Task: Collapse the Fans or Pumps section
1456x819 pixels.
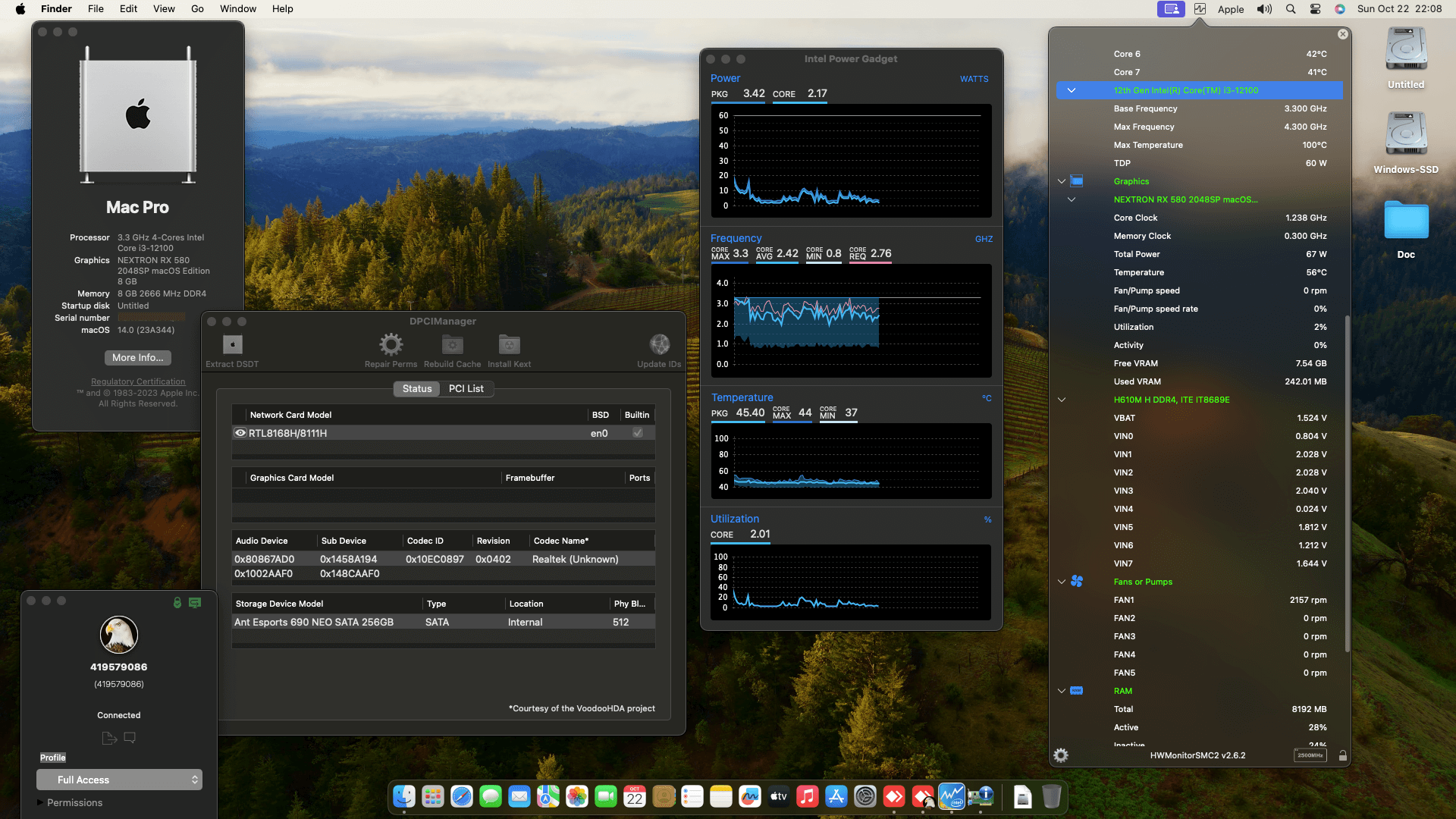Action: (1062, 582)
